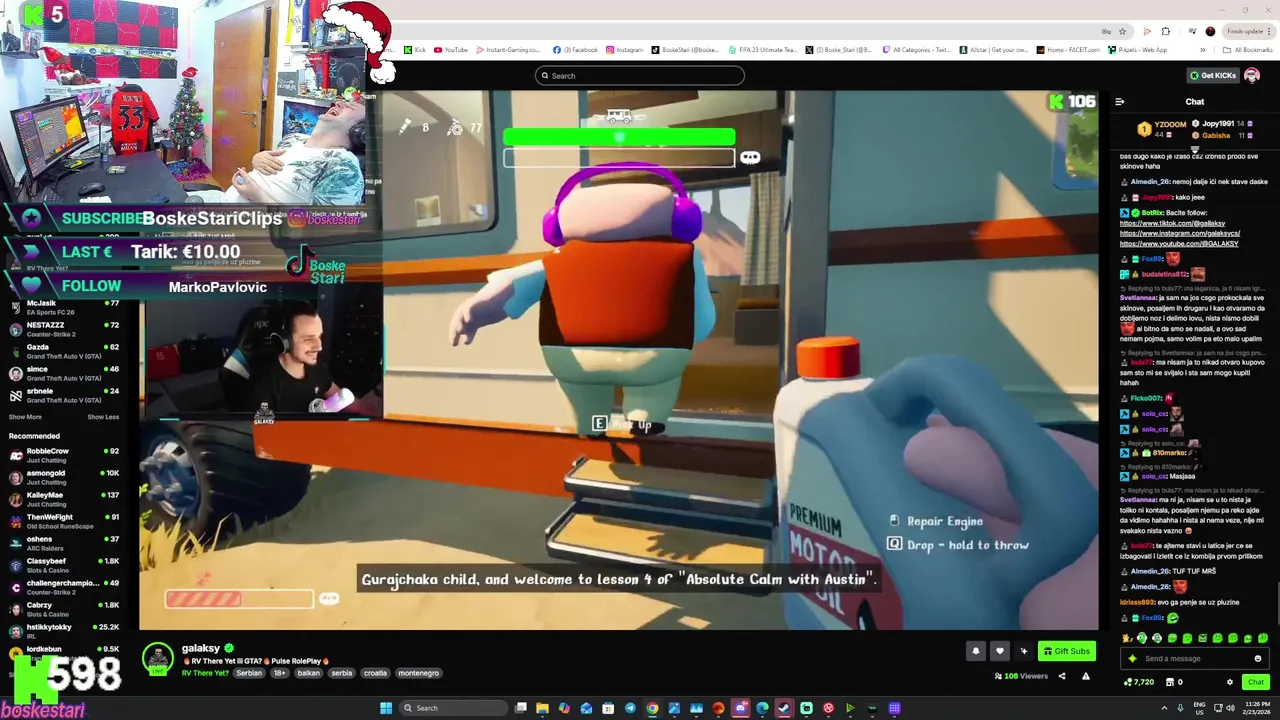Viewport: 1280px width, 720px height.
Task: Open the KaileyMae recommended channel
Action: tap(64, 499)
